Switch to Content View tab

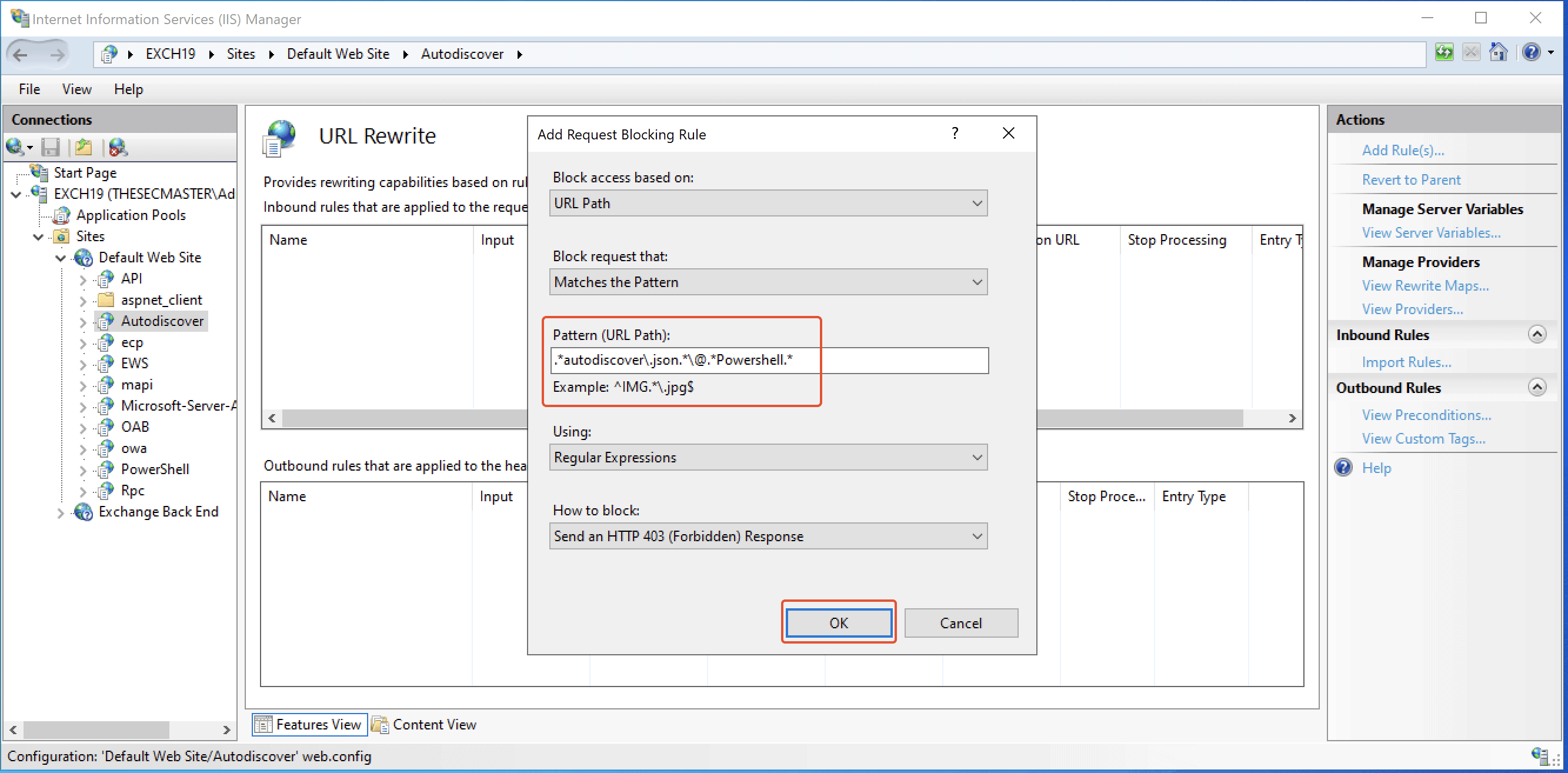coord(425,724)
